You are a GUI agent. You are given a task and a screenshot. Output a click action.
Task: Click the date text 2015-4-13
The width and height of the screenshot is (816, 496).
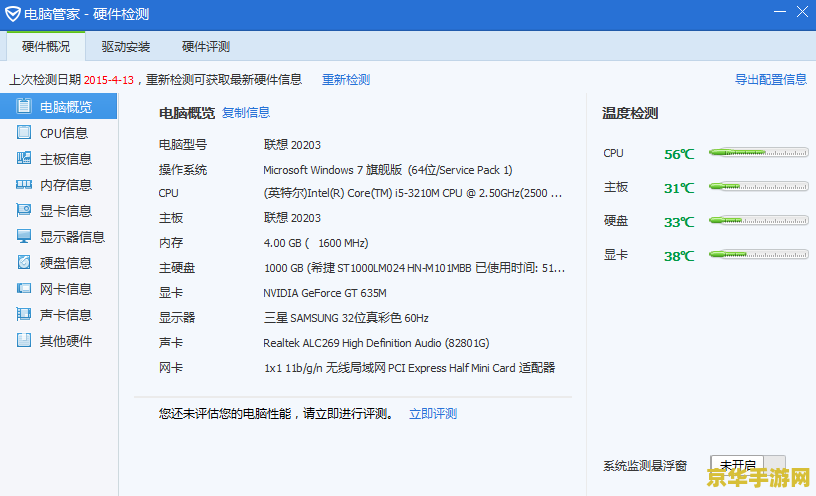coord(109,80)
